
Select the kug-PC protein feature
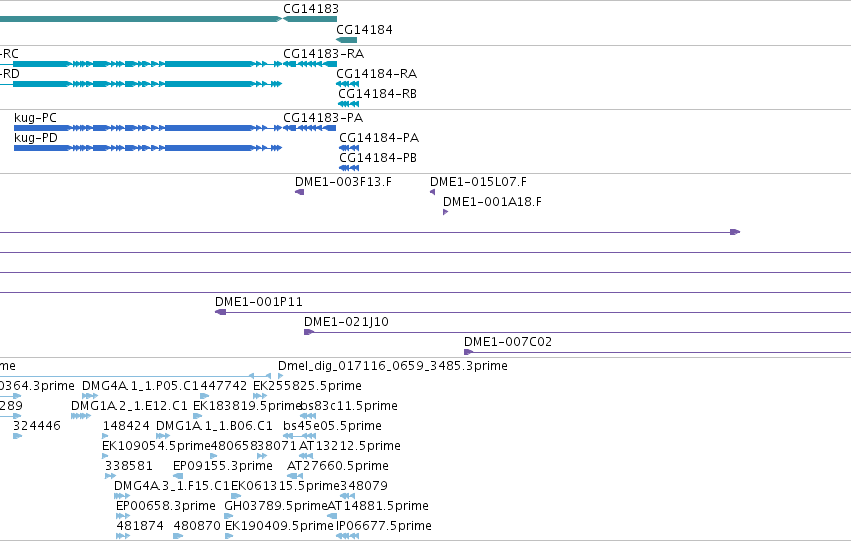click(148, 128)
